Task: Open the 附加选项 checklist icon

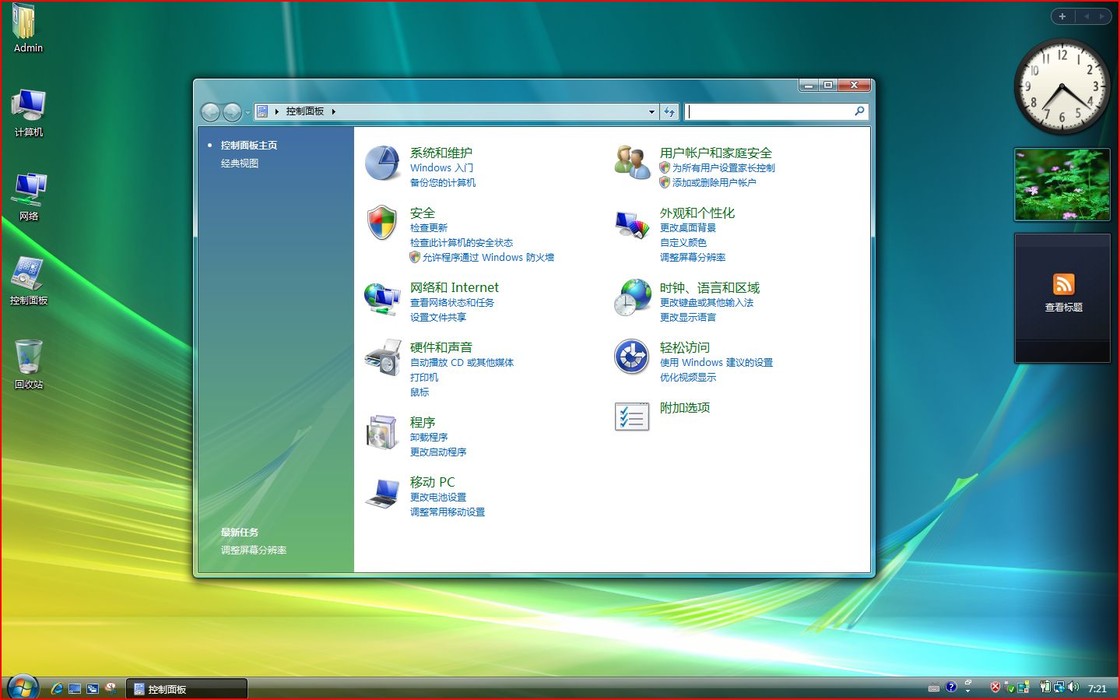Action: click(x=632, y=416)
